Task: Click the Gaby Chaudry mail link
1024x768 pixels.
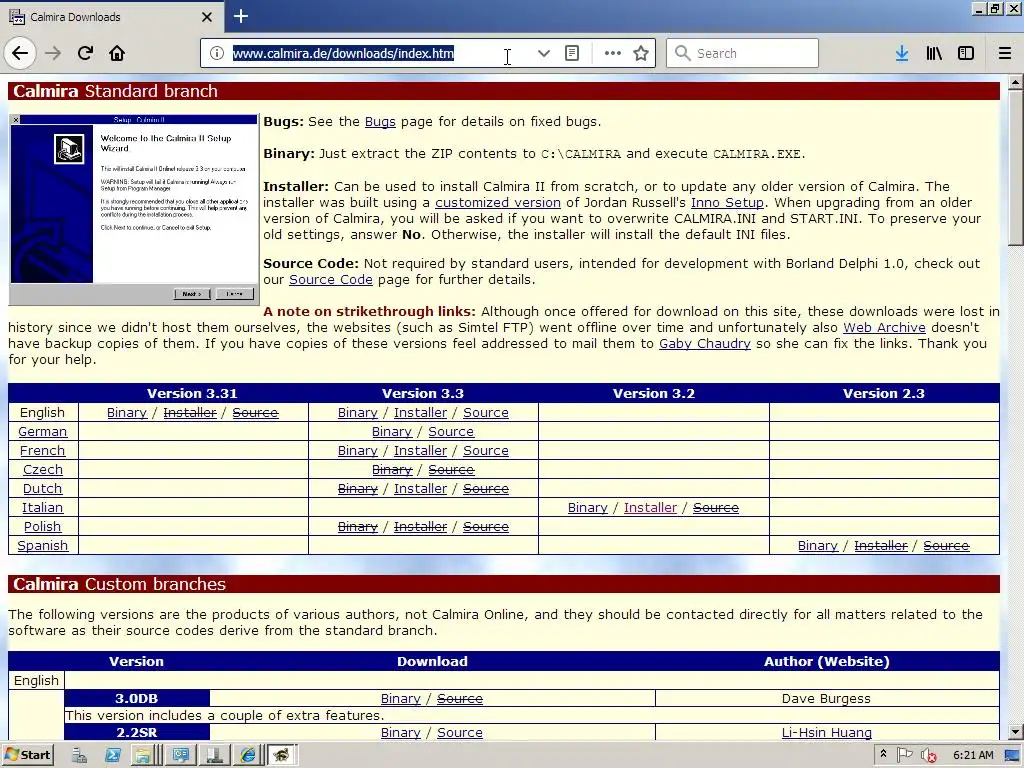Action: pyautogui.click(x=705, y=344)
